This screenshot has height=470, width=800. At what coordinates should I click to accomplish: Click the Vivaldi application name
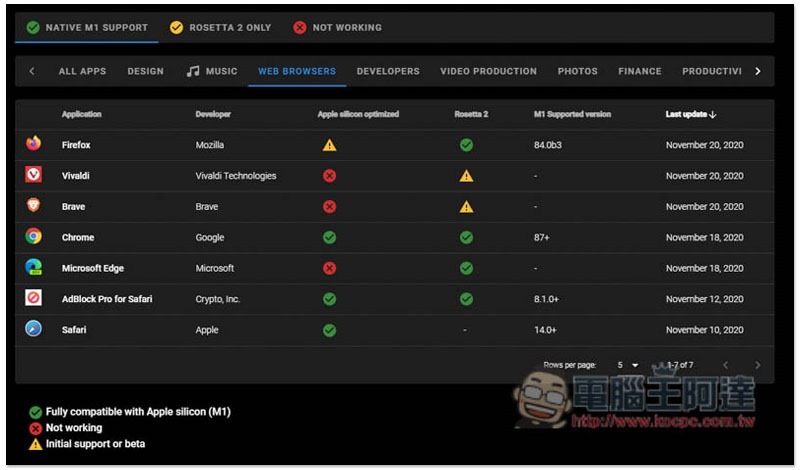tap(76, 176)
